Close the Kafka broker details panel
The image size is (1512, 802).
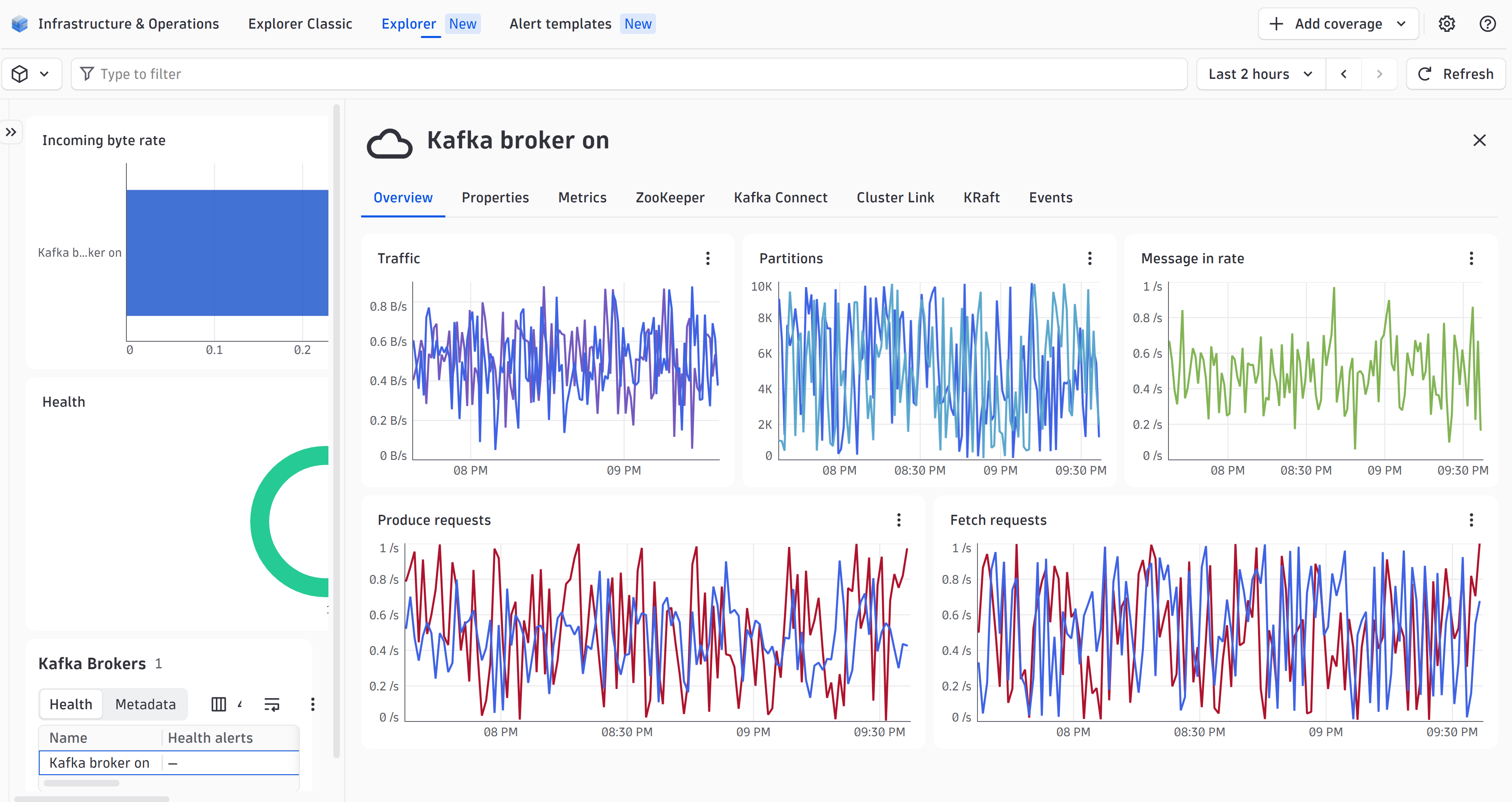[x=1479, y=140]
